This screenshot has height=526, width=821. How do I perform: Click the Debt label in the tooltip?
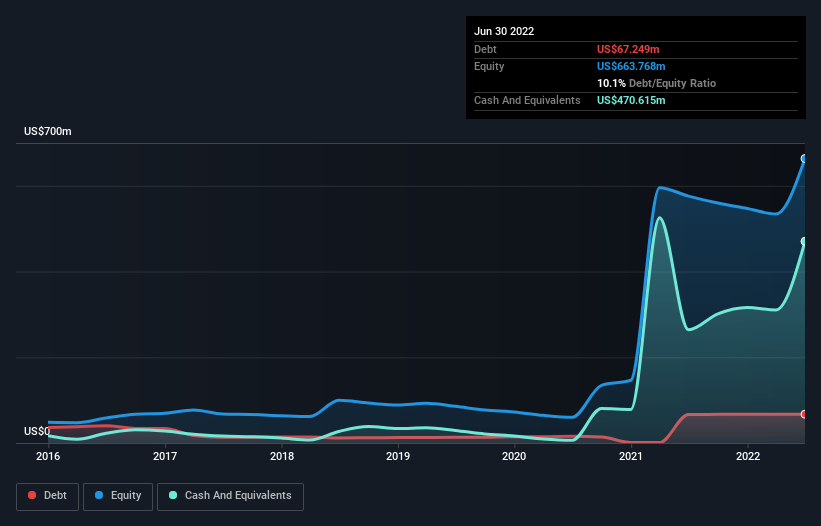tap(485, 49)
